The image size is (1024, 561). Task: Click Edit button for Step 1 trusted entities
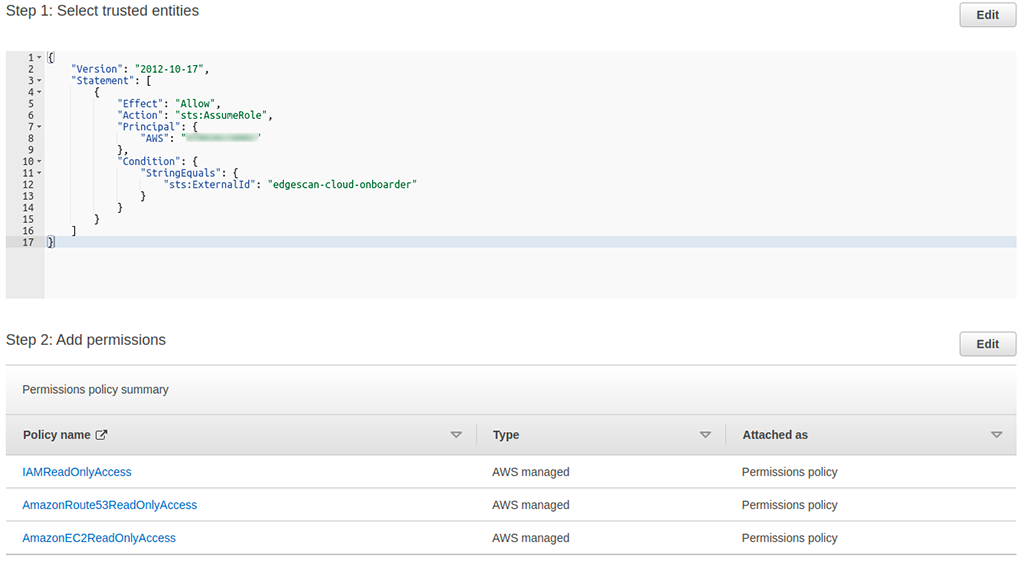click(x=987, y=15)
